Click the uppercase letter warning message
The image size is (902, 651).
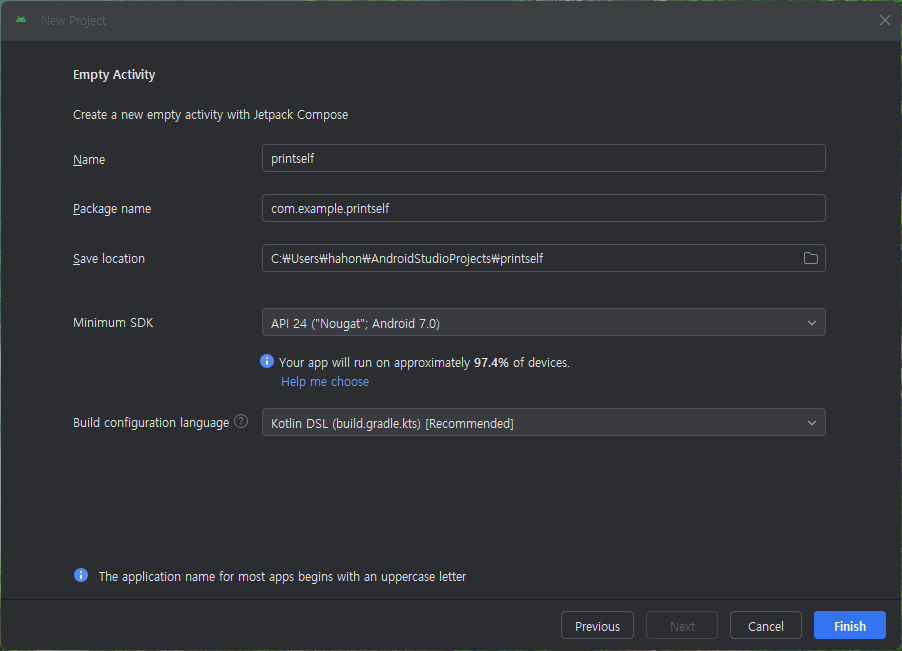(x=282, y=576)
